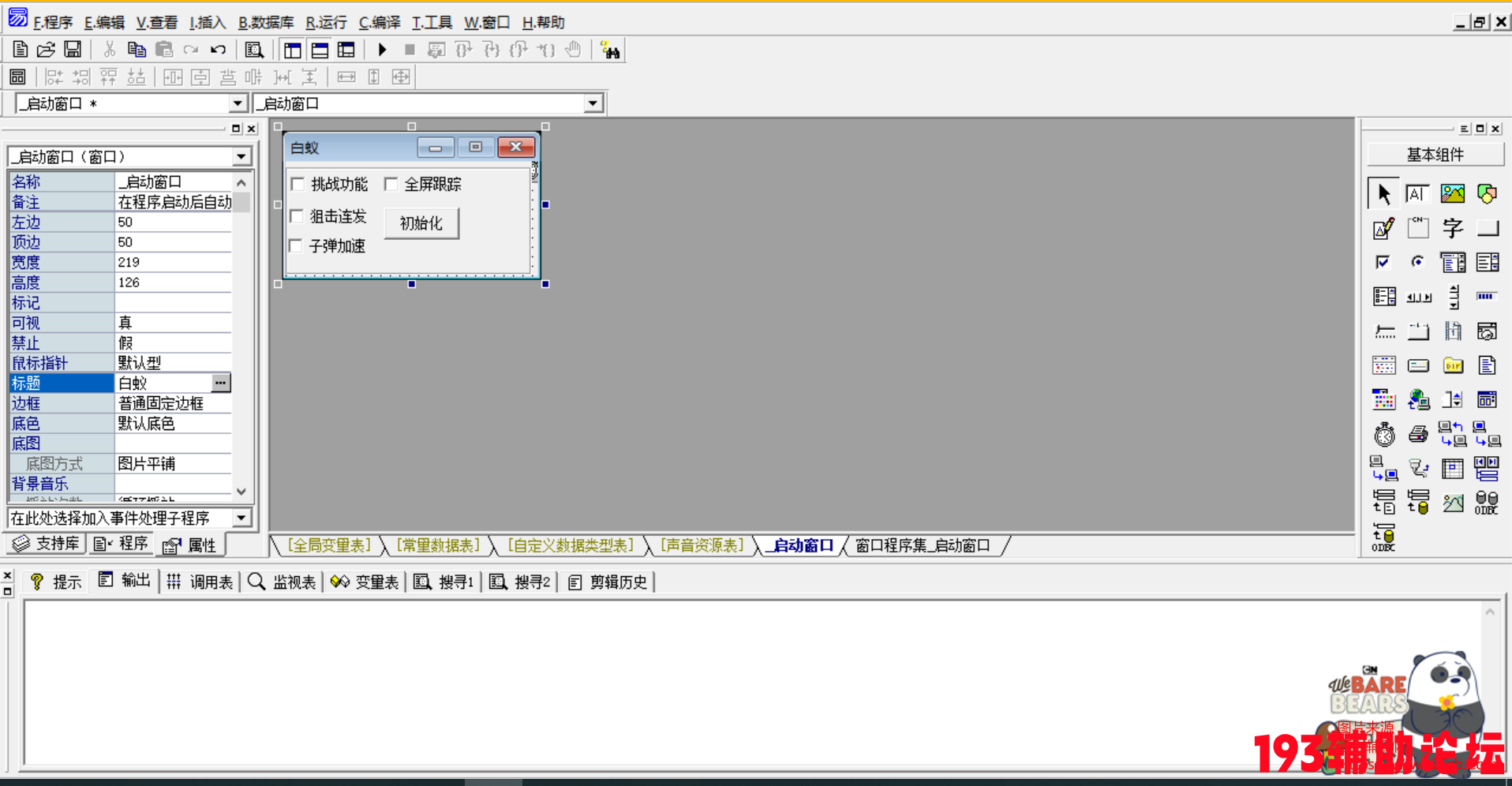Select the printer component icon

[1418, 434]
